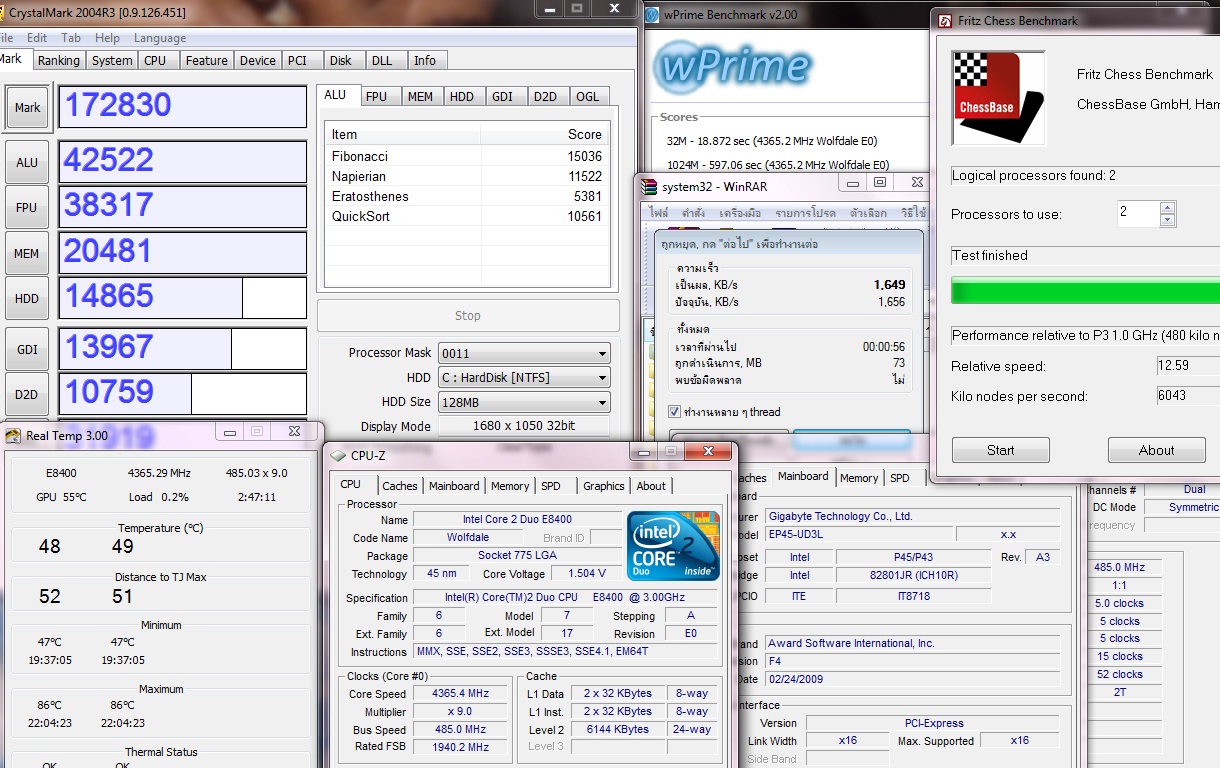The width and height of the screenshot is (1220, 768).
Task: Click the GDI benchmark button
Action: (27, 349)
